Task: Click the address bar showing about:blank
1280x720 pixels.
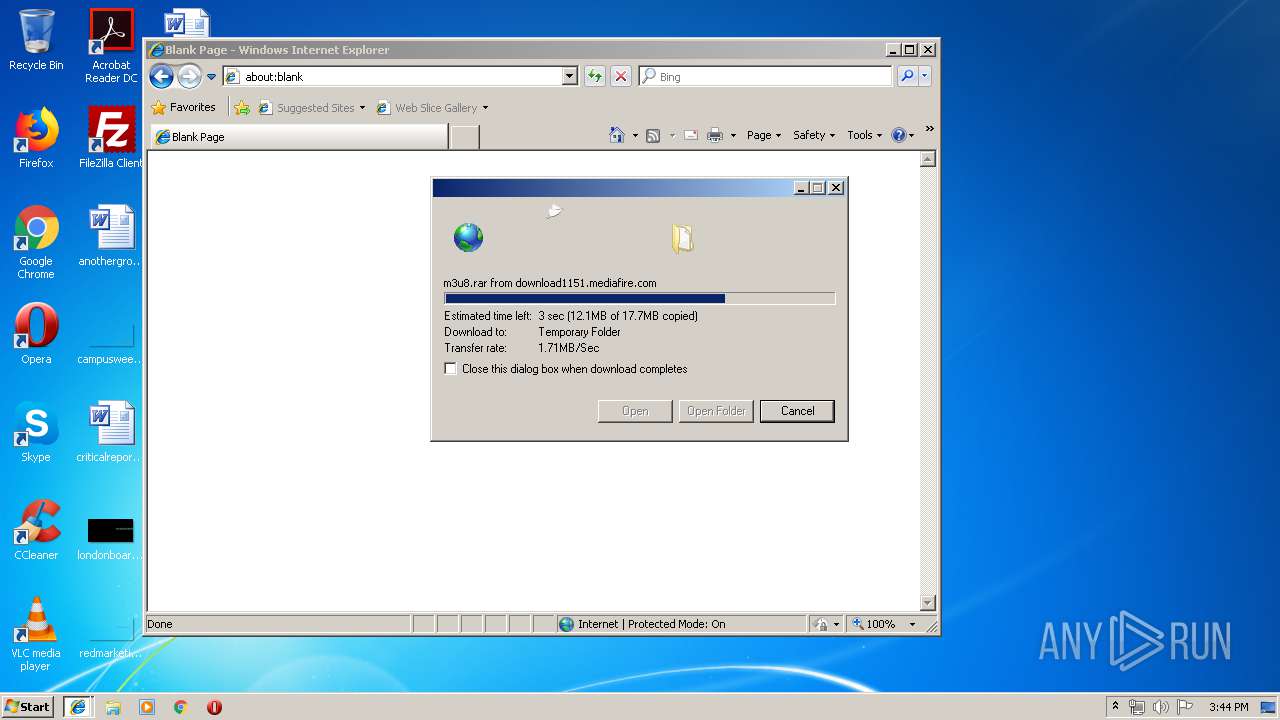Action: pos(391,76)
